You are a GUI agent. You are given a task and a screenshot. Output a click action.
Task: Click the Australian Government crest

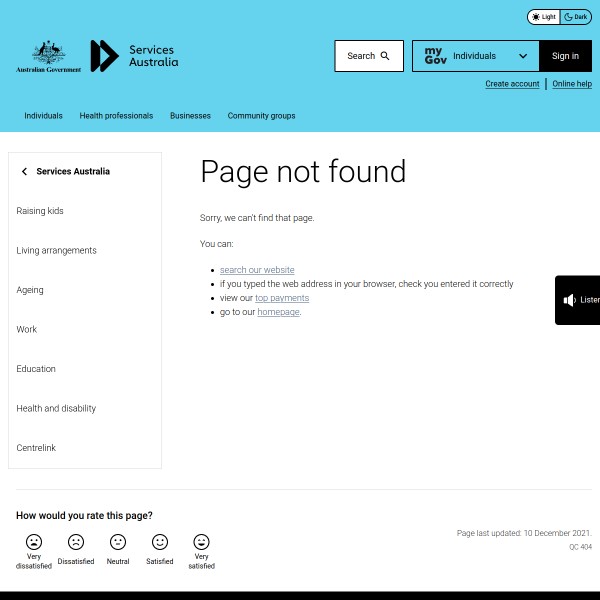coord(48,56)
